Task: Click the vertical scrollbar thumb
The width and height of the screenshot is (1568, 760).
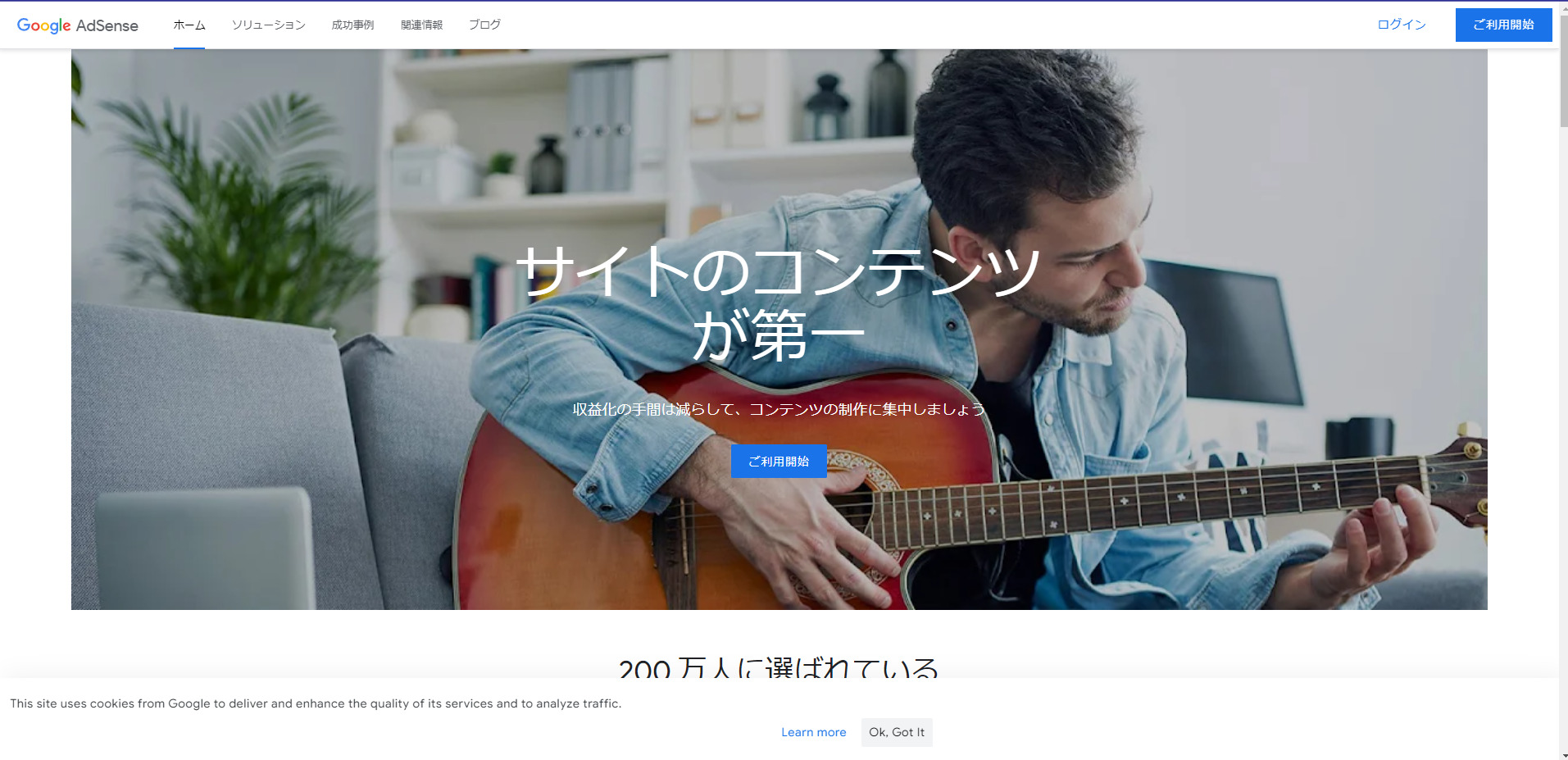Action: (1564, 70)
